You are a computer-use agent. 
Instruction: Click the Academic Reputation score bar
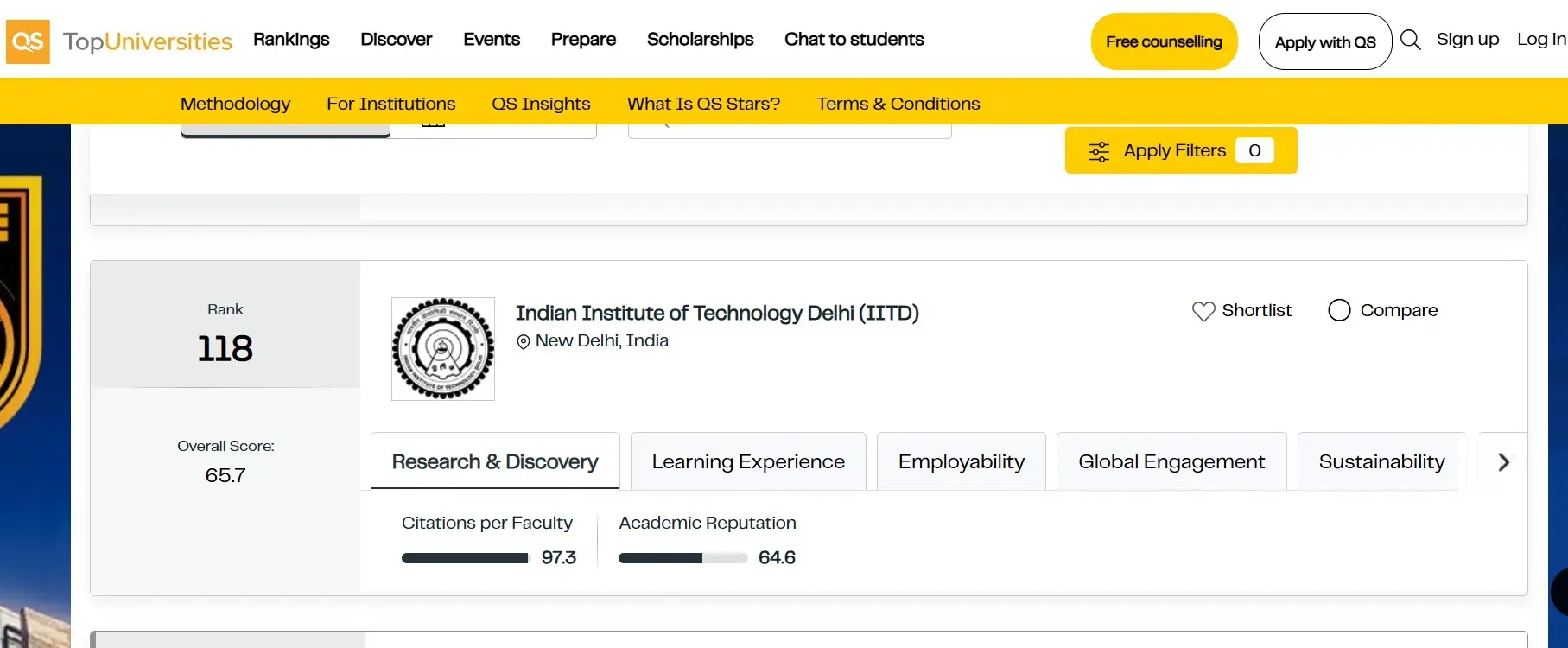(x=683, y=558)
